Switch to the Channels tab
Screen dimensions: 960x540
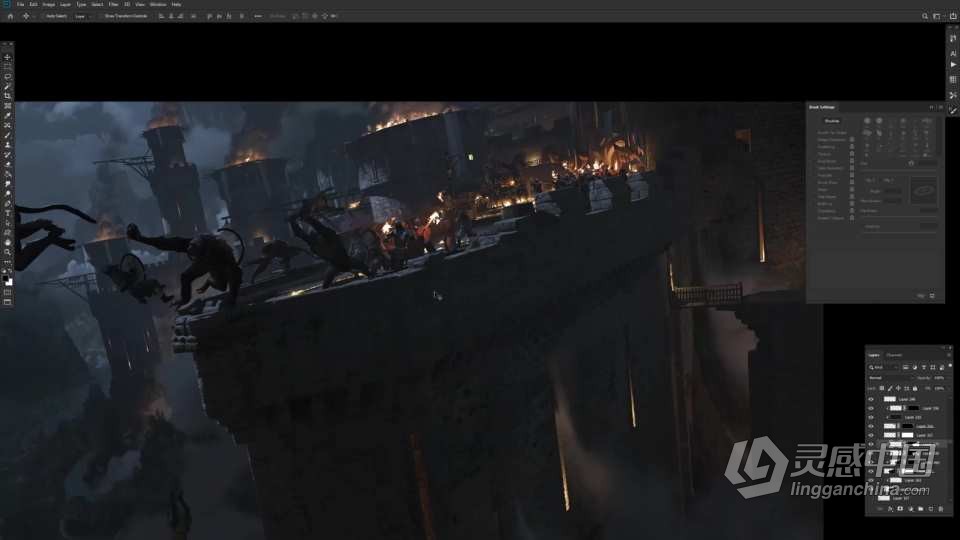894,355
